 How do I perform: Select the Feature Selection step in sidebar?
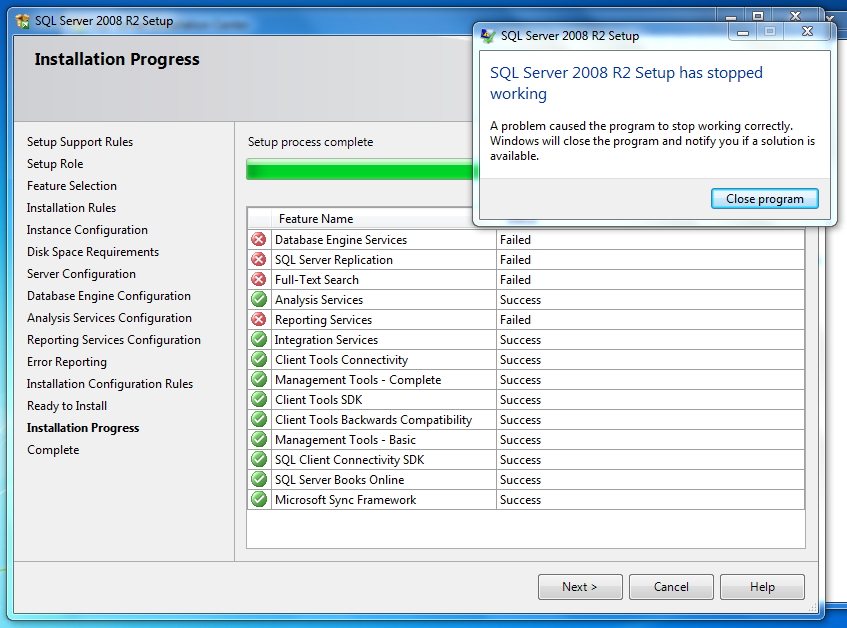(x=72, y=186)
